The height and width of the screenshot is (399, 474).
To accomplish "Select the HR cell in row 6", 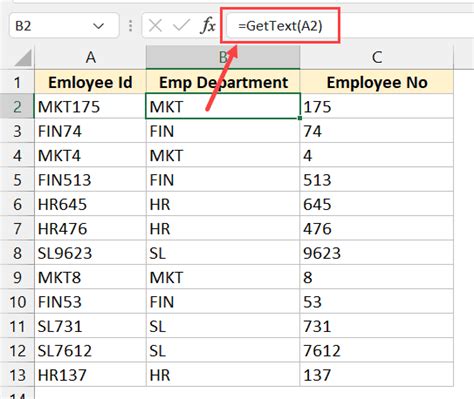I will pyautogui.click(x=223, y=204).
